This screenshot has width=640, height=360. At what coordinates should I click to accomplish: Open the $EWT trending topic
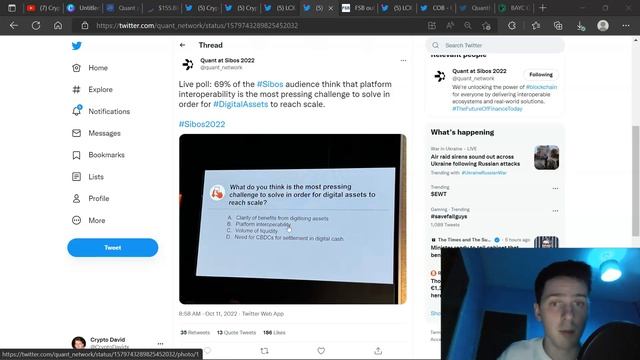click(x=439, y=194)
